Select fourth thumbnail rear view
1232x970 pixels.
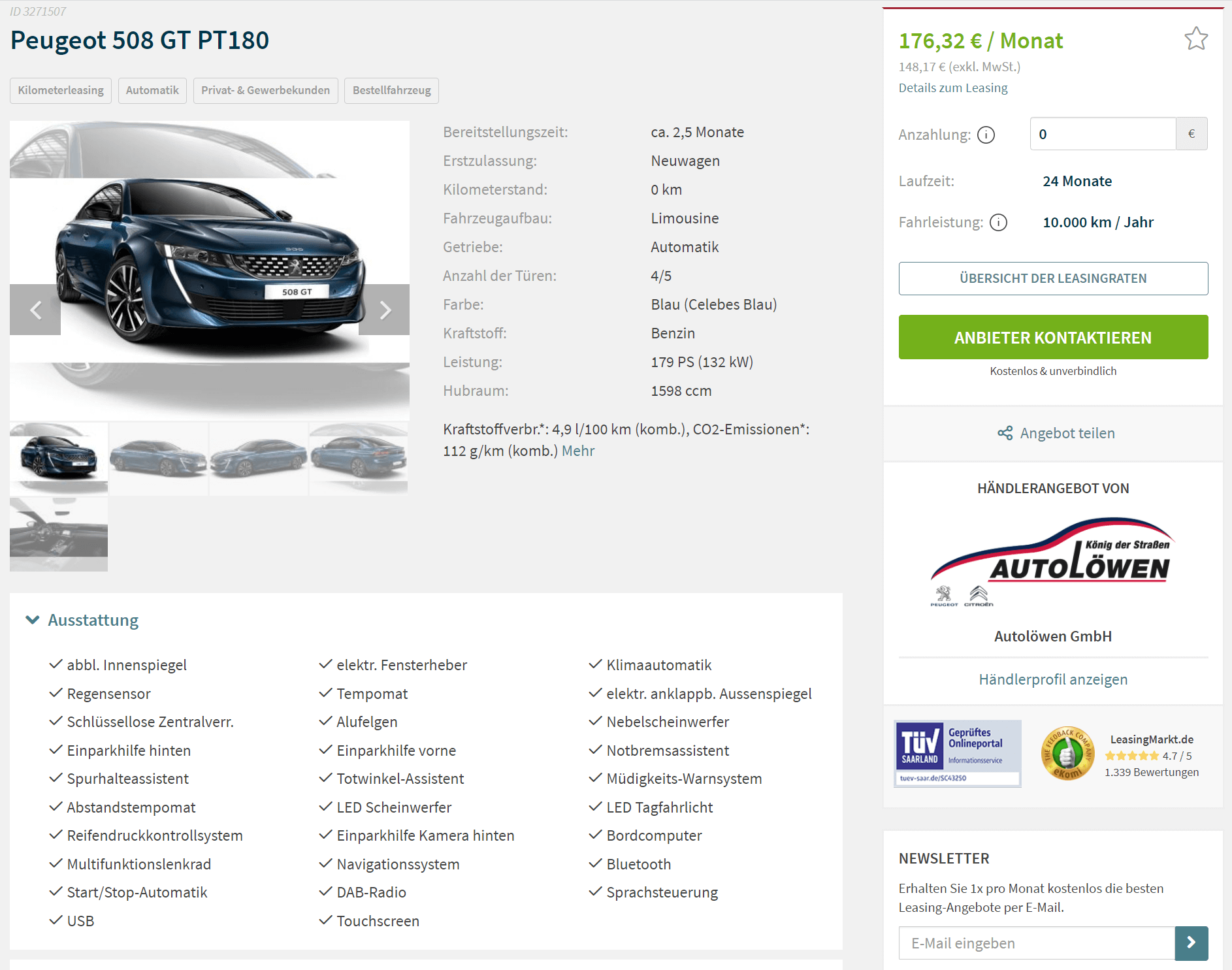pyautogui.click(x=359, y=458)
